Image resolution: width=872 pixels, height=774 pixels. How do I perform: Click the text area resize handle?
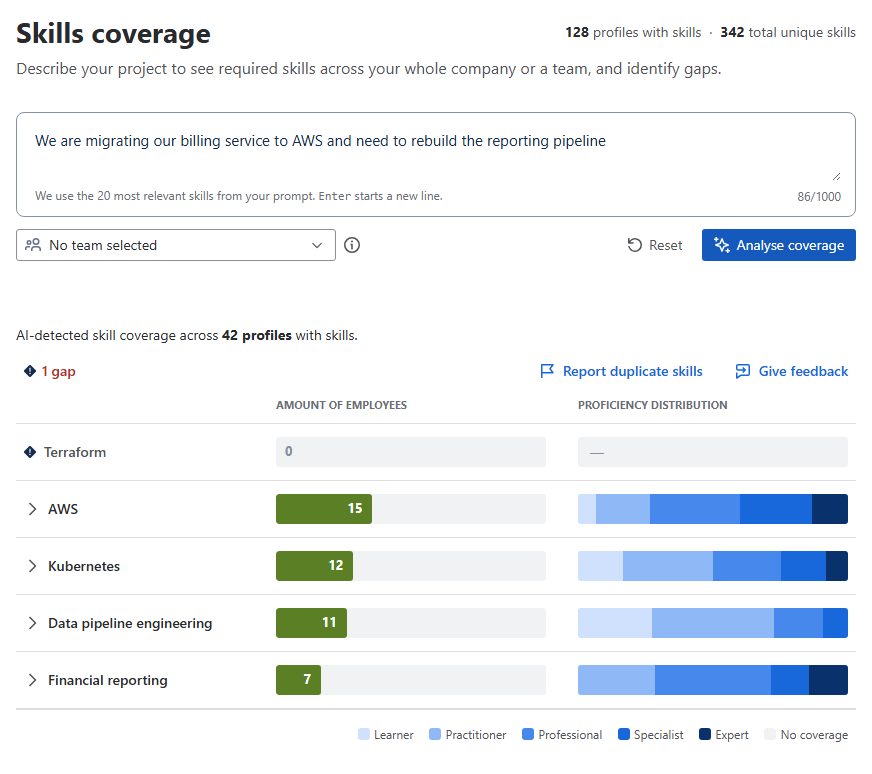(x=836, y=177)
